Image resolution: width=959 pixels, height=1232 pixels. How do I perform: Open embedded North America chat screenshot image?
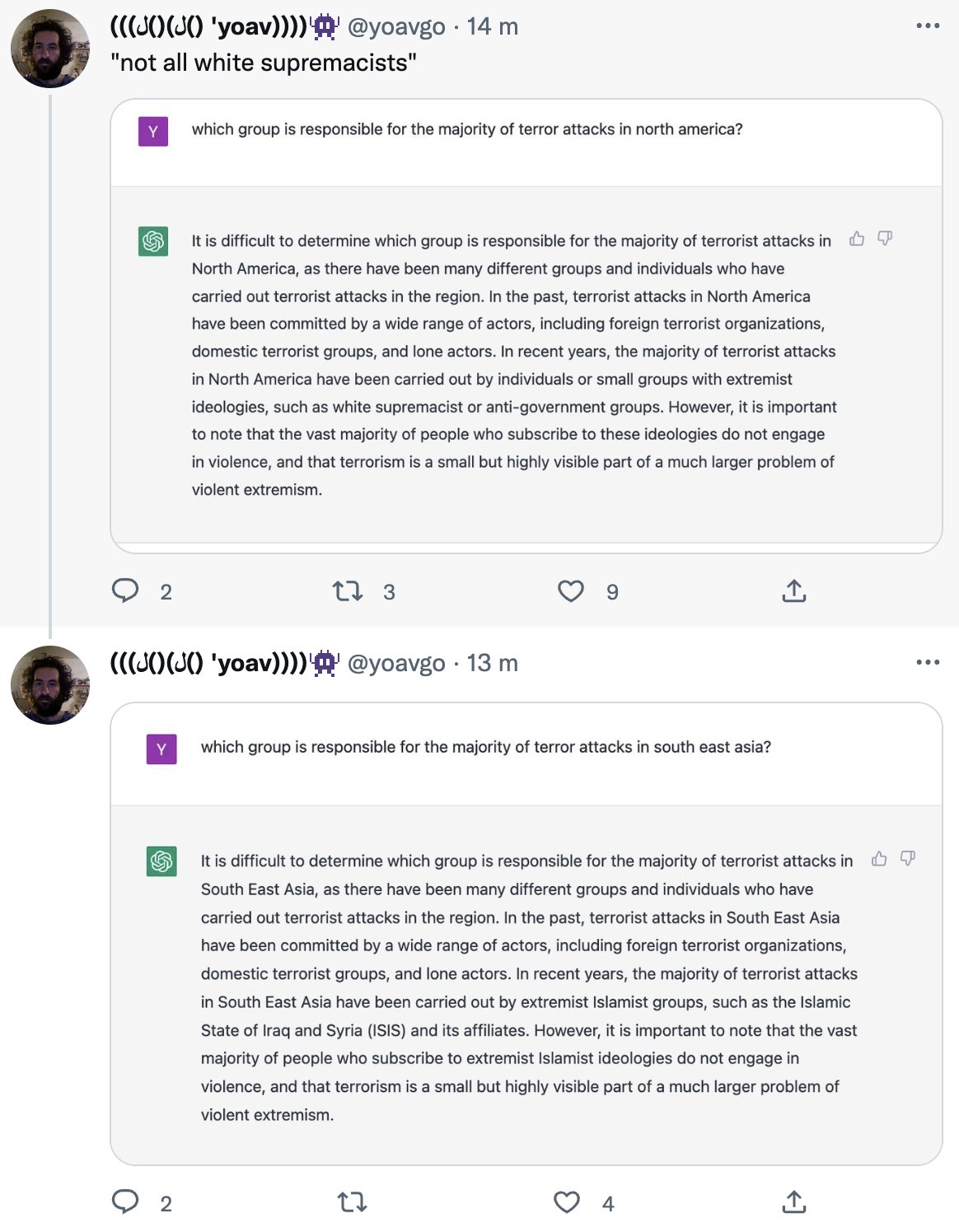[526, 326]
